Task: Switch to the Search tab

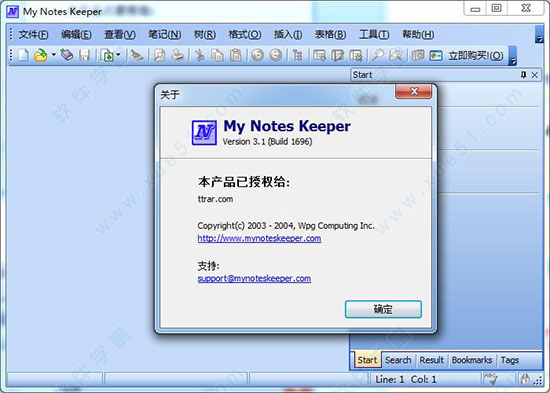Action: tap(398, 360)
